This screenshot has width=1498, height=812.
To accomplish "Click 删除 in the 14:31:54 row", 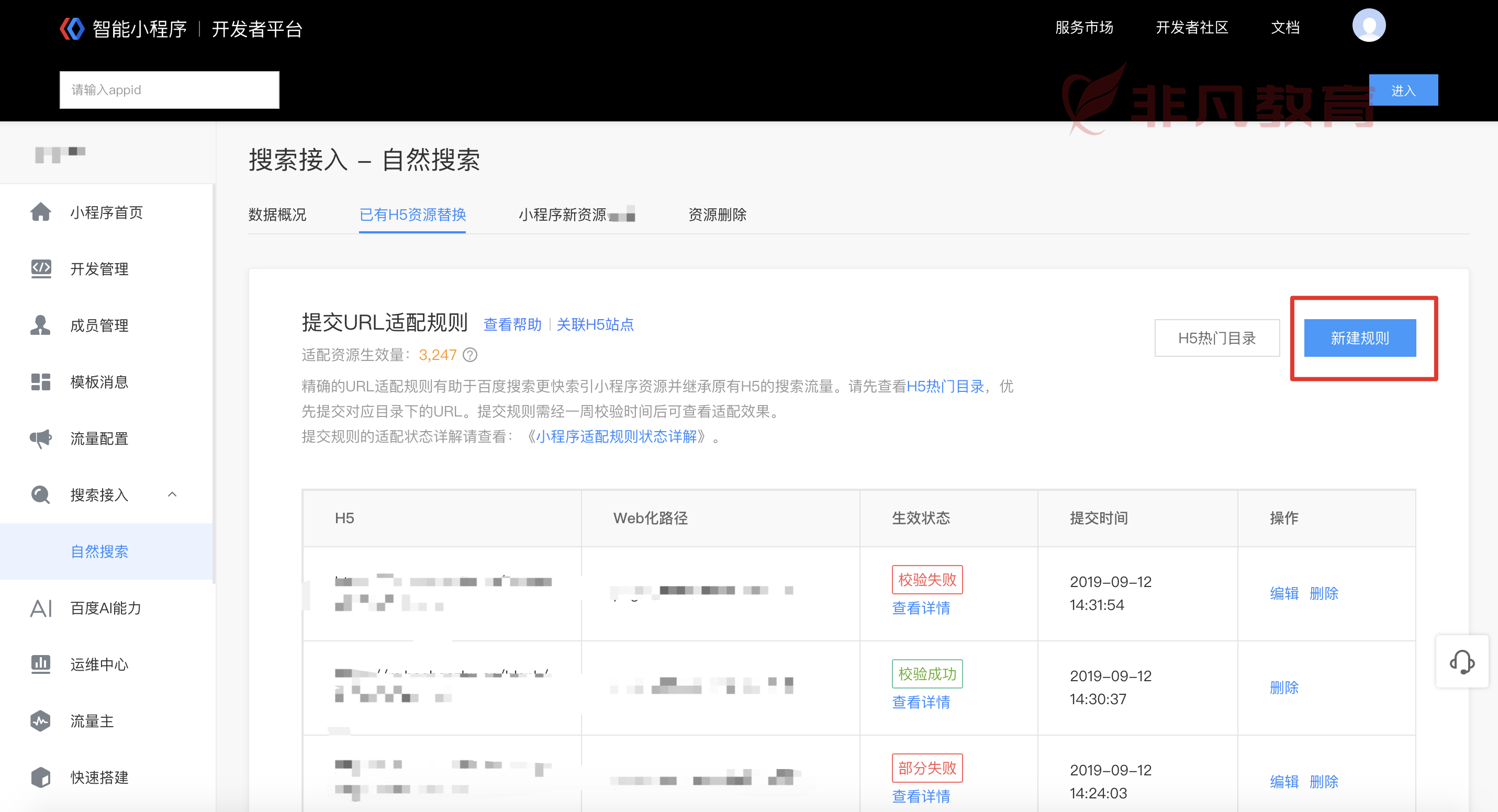I will [x=1324, y=593].
